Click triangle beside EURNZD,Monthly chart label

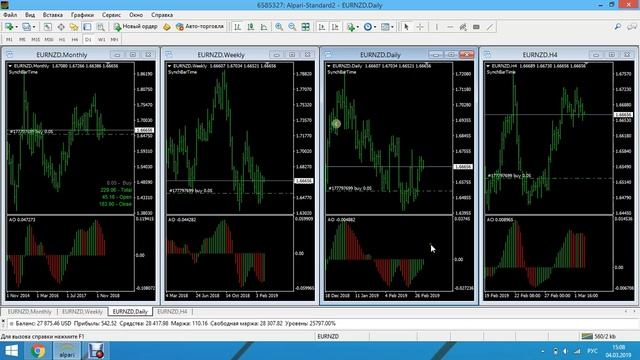[x=10, y=66]
